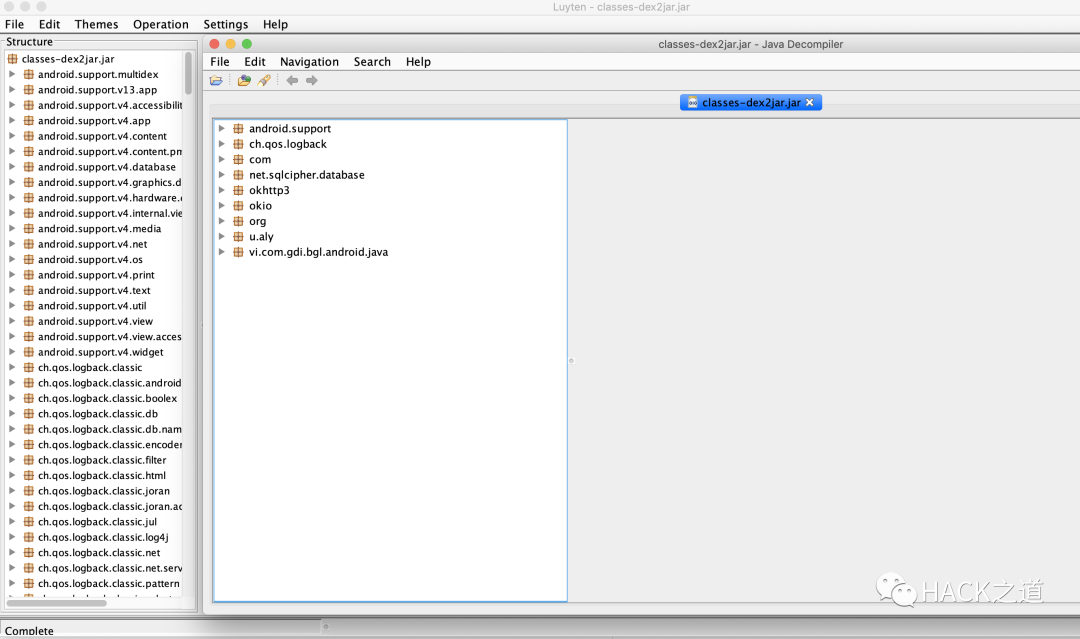Expand android.support in Java Decompiler tree
This screenshot has width=1080, height=639.
(x=222, y=129)
